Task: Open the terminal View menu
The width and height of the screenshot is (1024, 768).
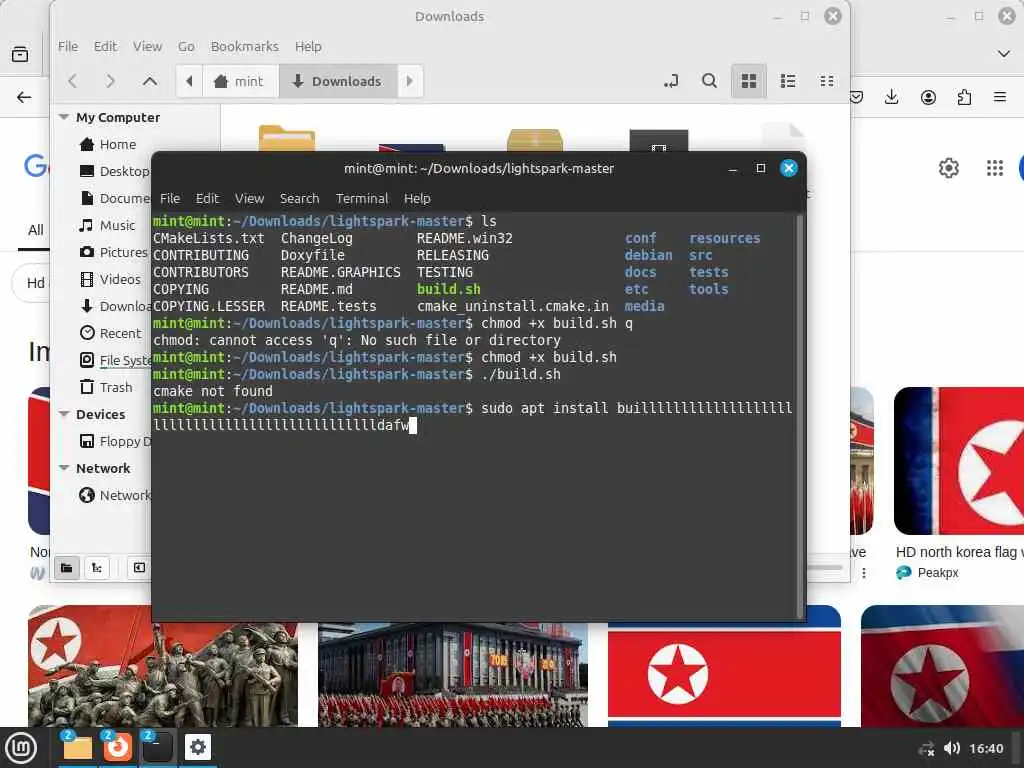Action: coord(249,199)
